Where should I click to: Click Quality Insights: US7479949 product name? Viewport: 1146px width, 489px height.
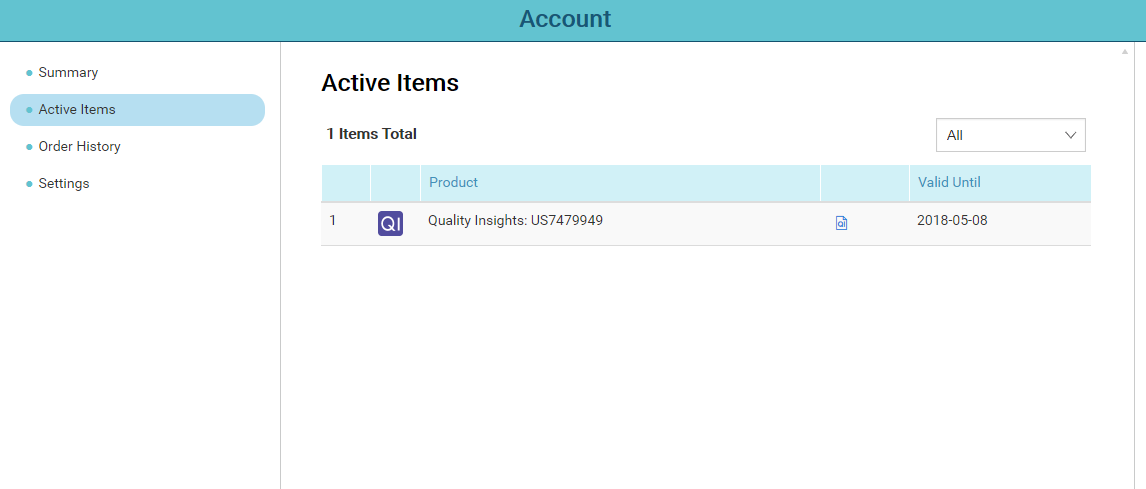point(515,220)
